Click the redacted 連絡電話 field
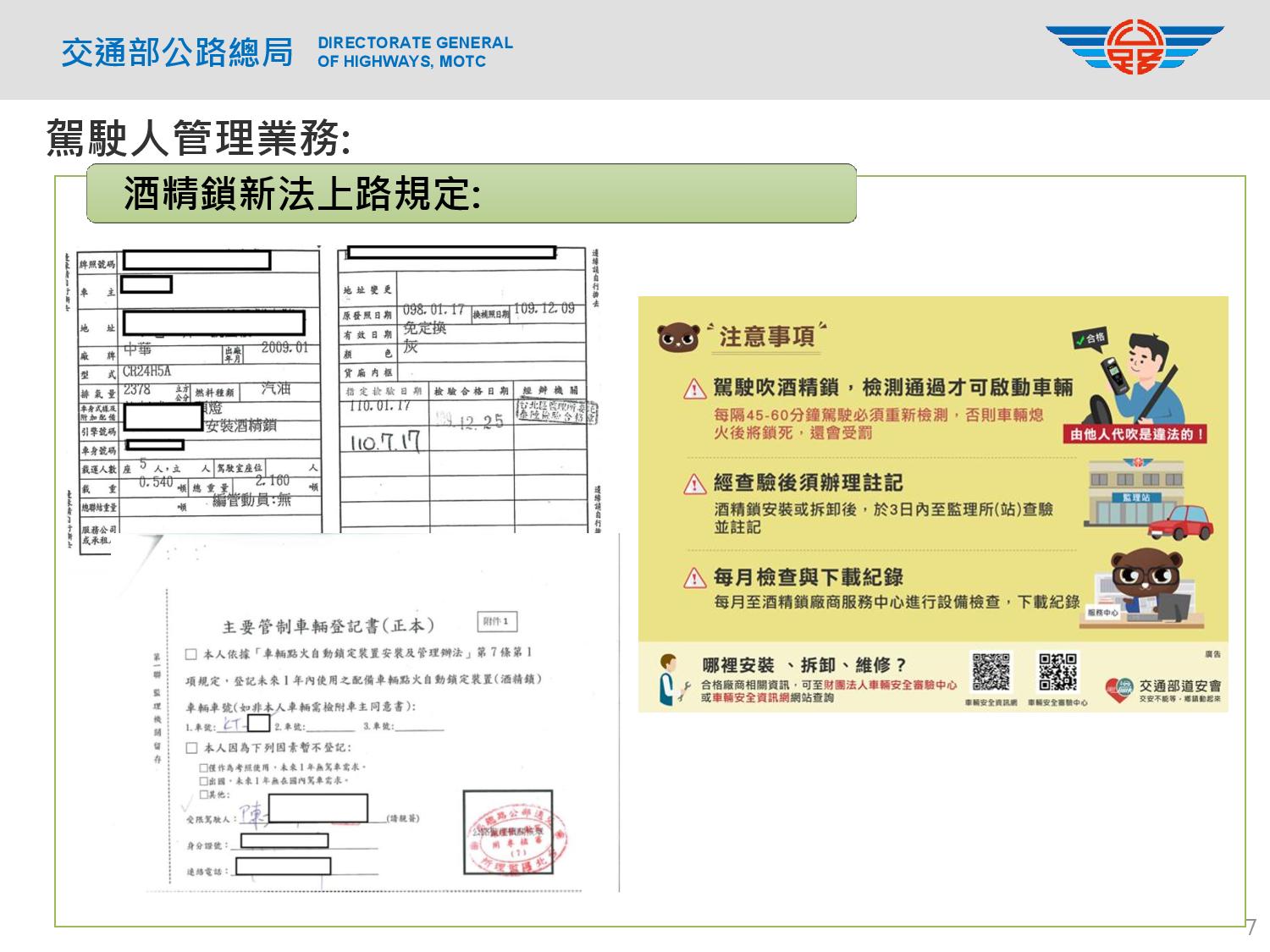This screenshot has width=1270, height=952. click(x=283, y=867)
